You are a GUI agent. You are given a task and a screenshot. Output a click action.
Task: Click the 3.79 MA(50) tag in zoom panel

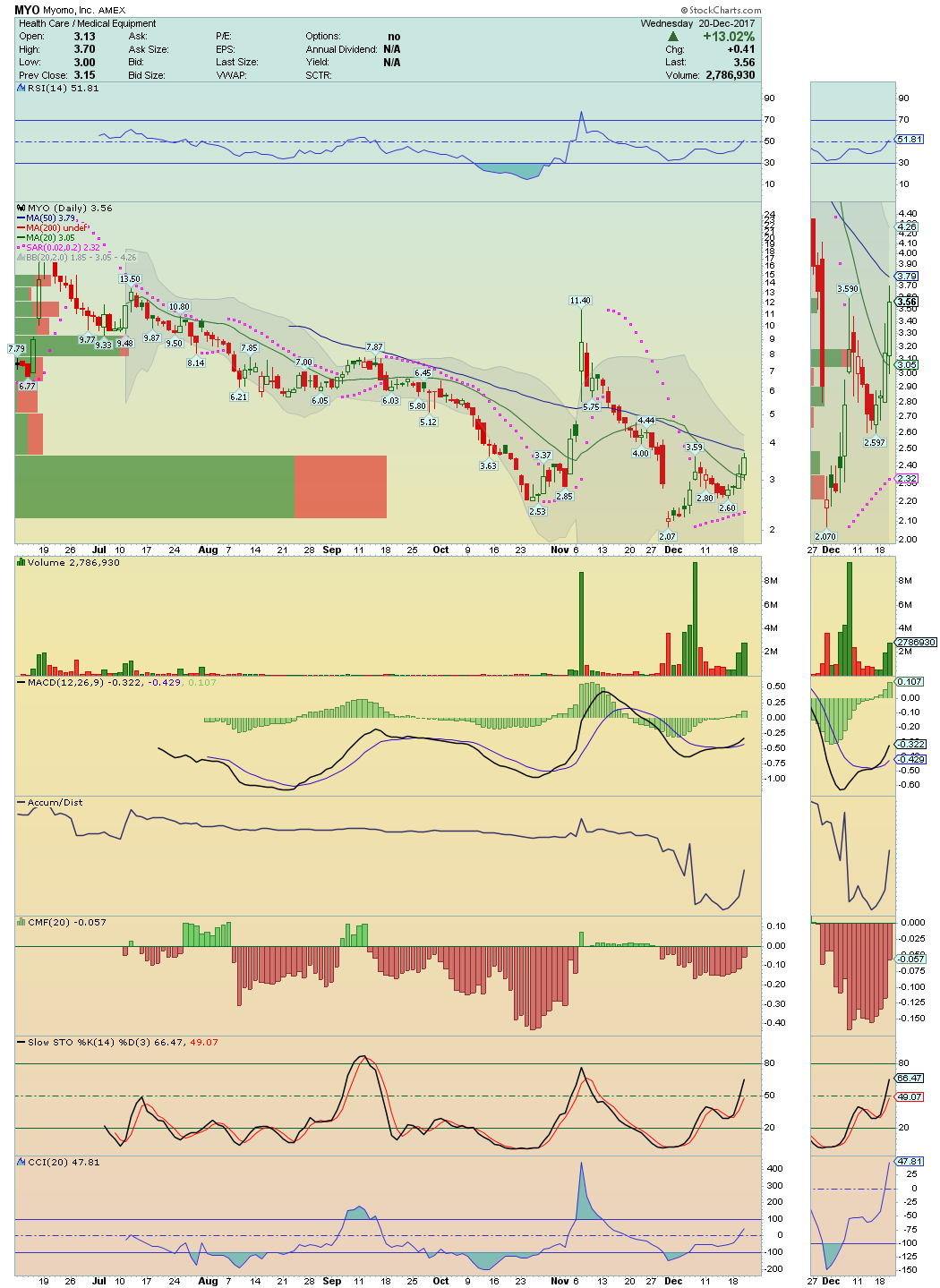[907, 277]
